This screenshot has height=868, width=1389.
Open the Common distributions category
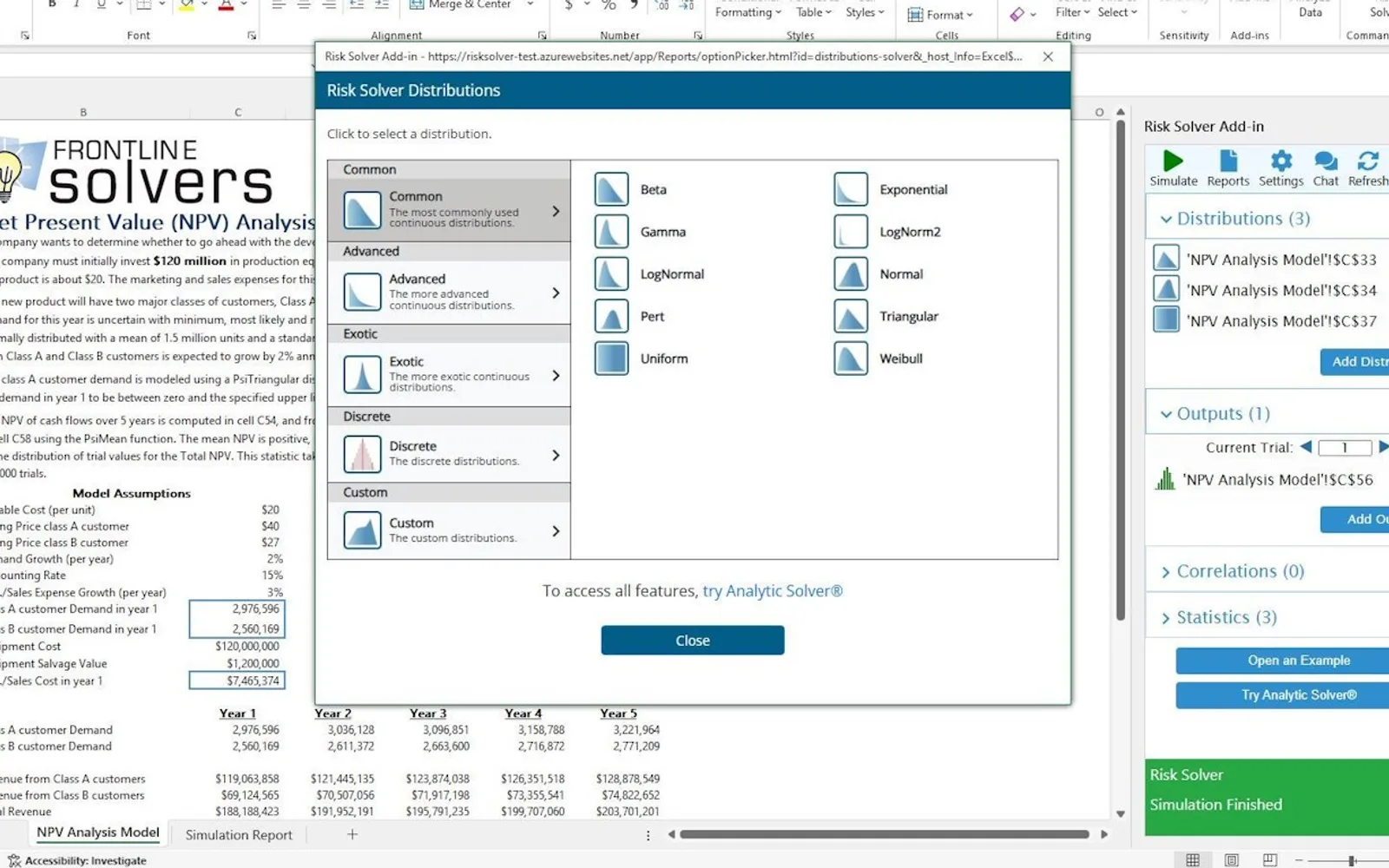point(449,210)
